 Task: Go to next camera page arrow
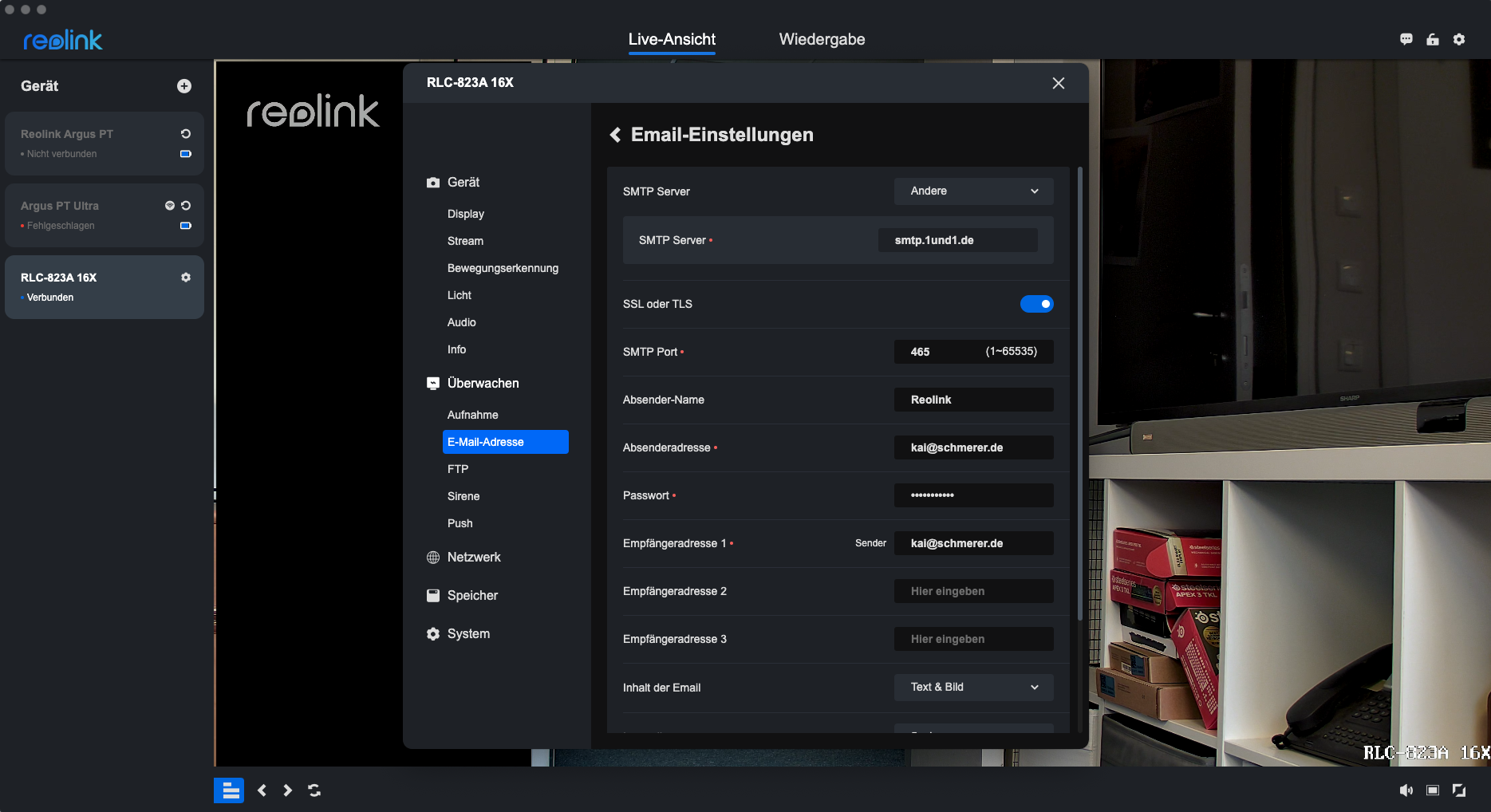(x=288, y=790)
